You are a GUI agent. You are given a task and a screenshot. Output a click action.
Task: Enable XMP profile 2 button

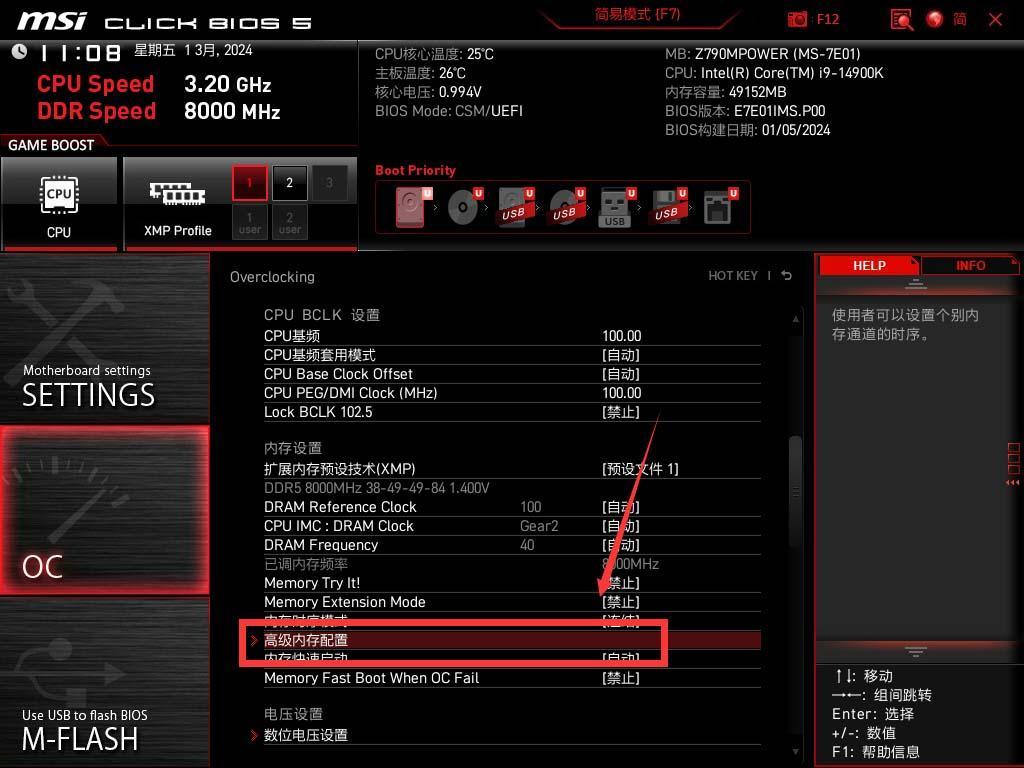(289, 183)
